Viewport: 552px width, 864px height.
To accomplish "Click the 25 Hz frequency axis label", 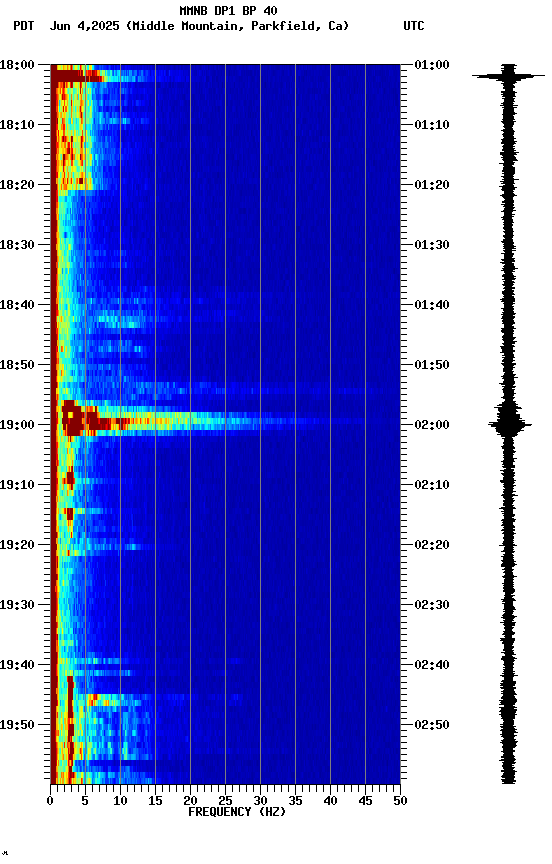I will click(225, 801).
